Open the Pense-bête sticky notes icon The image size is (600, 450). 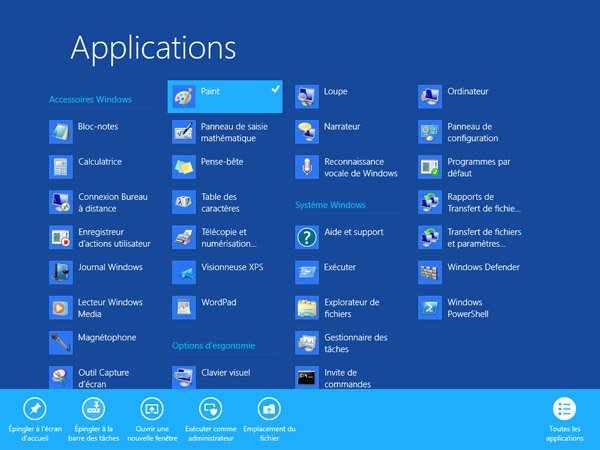(184, 167)
